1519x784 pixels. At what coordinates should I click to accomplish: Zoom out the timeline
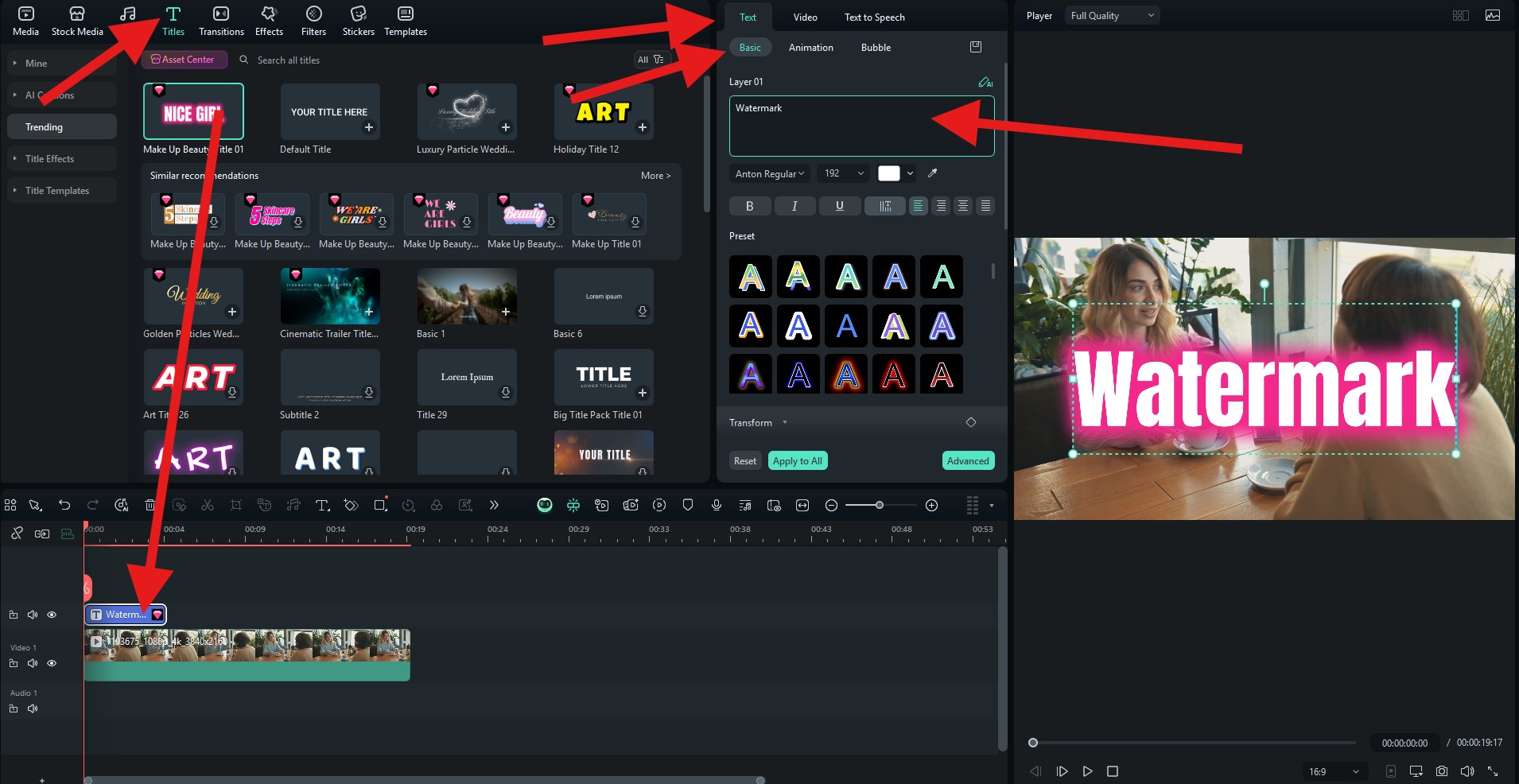click(831, 505)
